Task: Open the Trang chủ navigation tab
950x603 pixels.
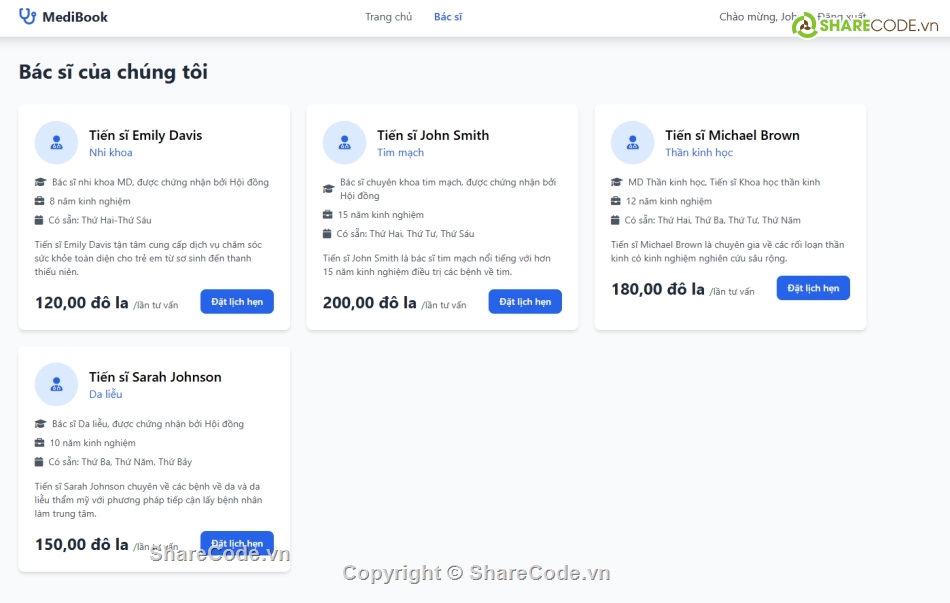Action: [x=388, y=17]
